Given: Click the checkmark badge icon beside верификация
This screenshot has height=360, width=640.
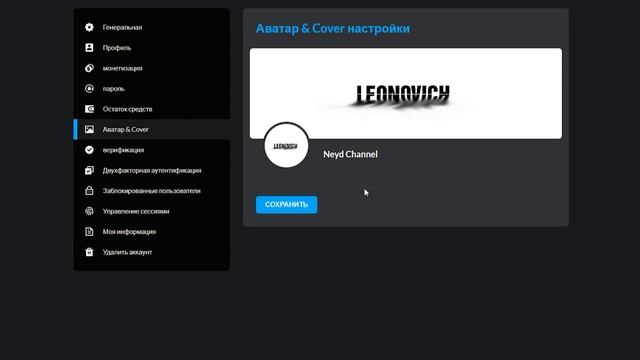Looking at the screenshot, I should tap(89, 149).
